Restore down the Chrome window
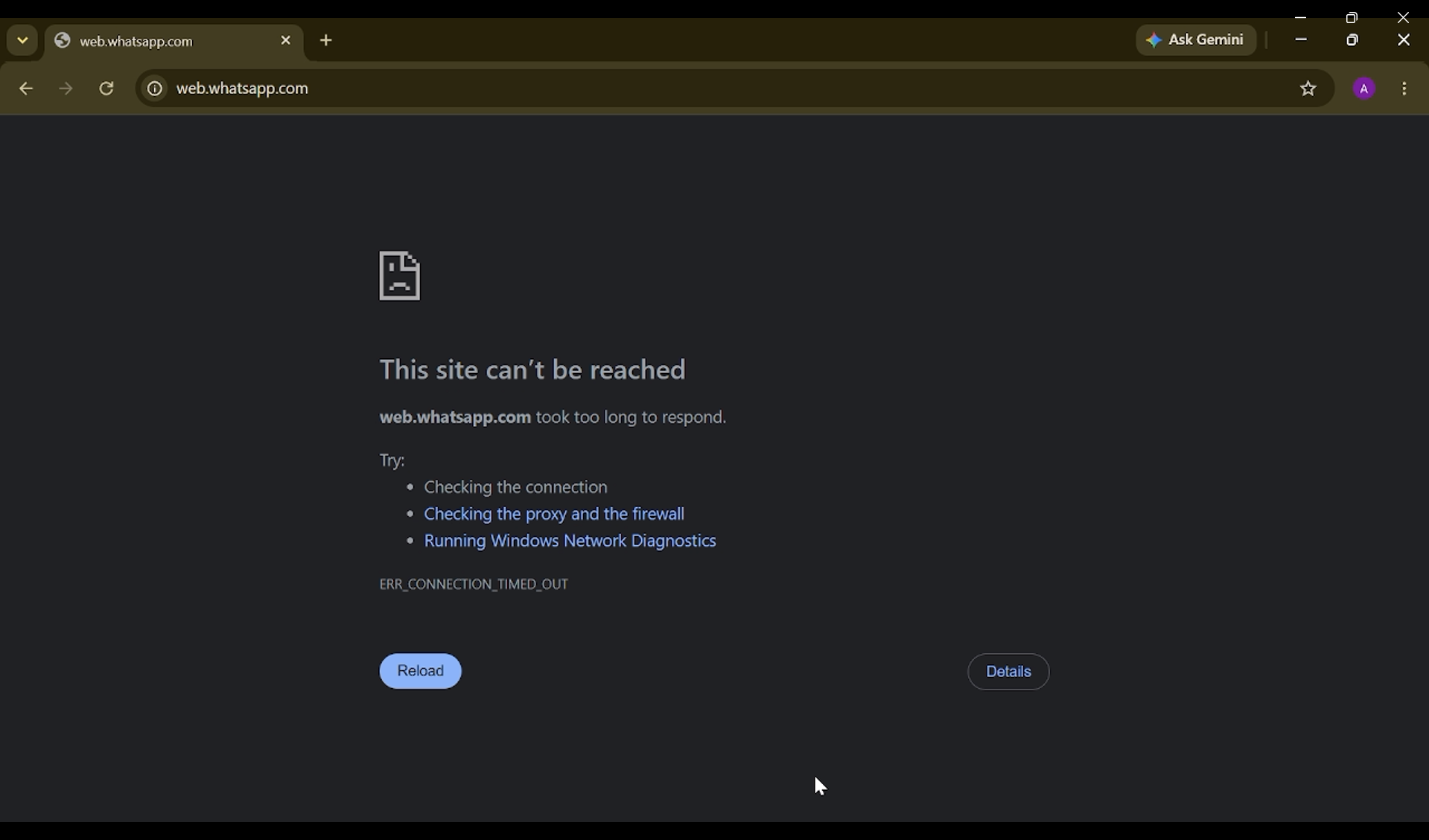The width and height of the screenshot is (1429, 840). tap(1352, 40)
